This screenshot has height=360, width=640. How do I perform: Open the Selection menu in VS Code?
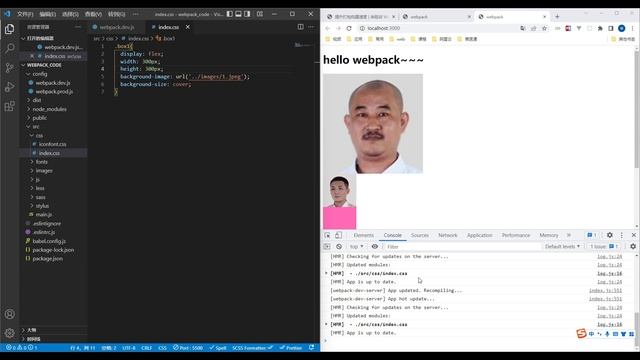point(70,14)
